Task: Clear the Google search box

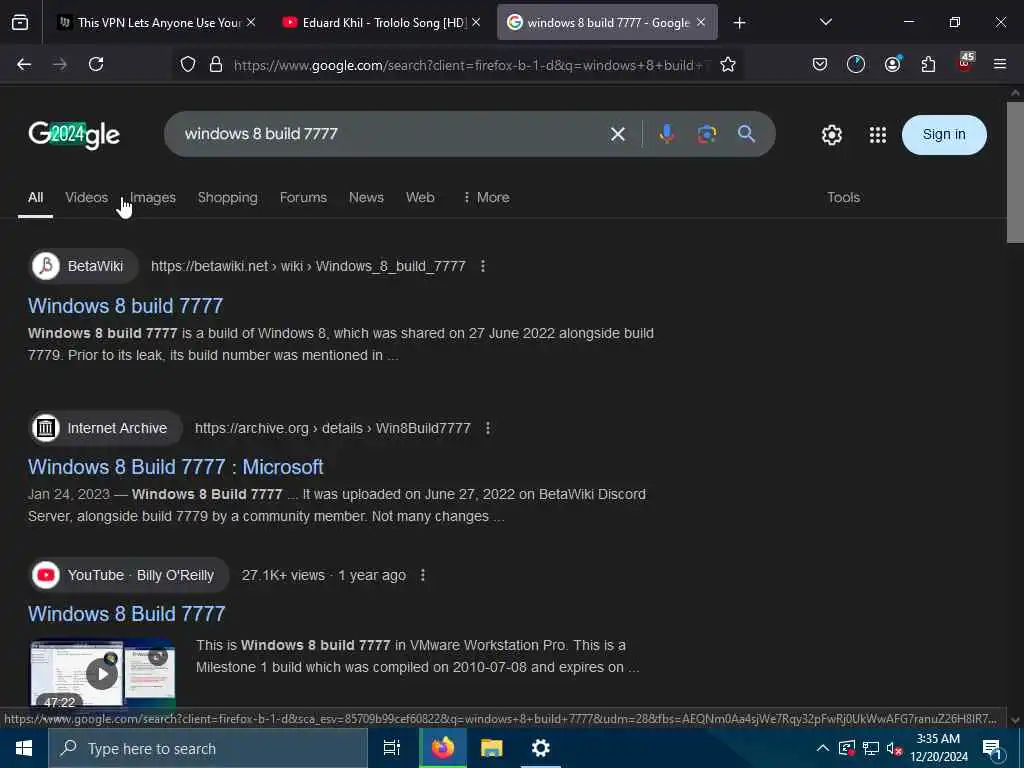Action: tap(618, 135)
